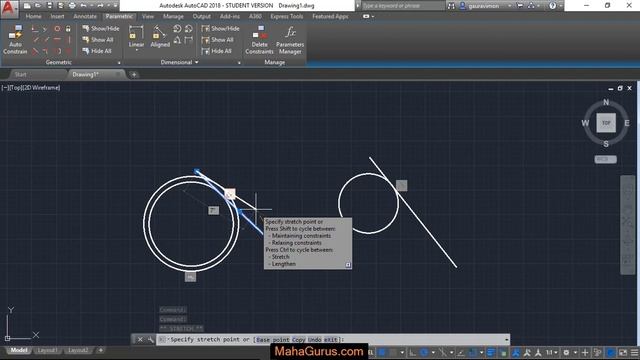
Task: Select the Equal constraint icon
Action: click(x=68, y=51)
